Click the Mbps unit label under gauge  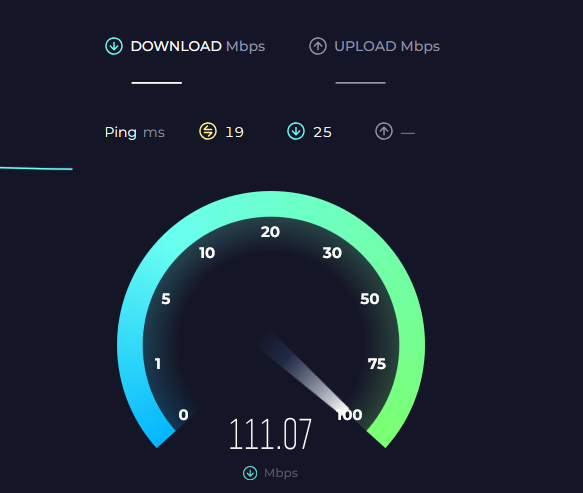click(281, 473)
